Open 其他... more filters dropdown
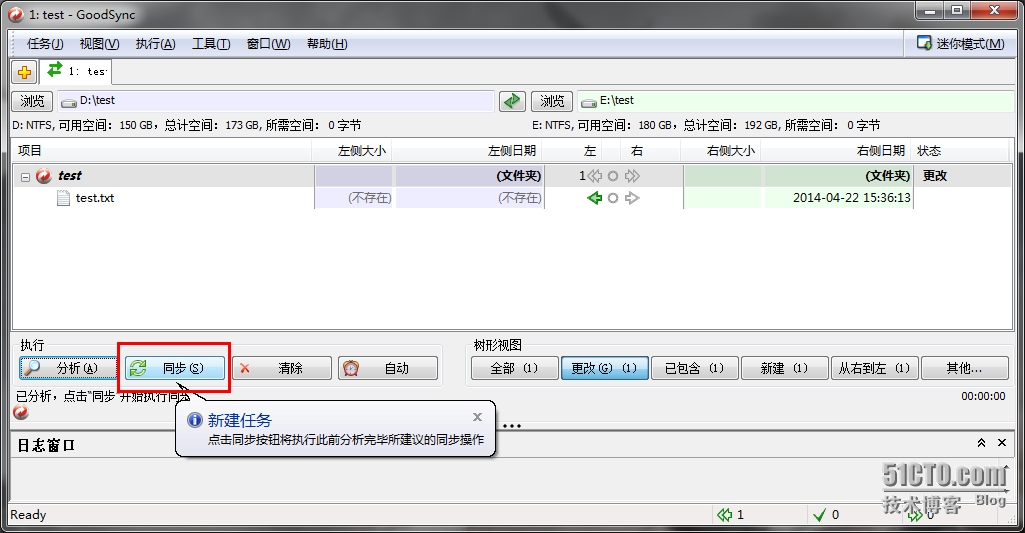This screenshot has height=533, width=1025. 965,368
